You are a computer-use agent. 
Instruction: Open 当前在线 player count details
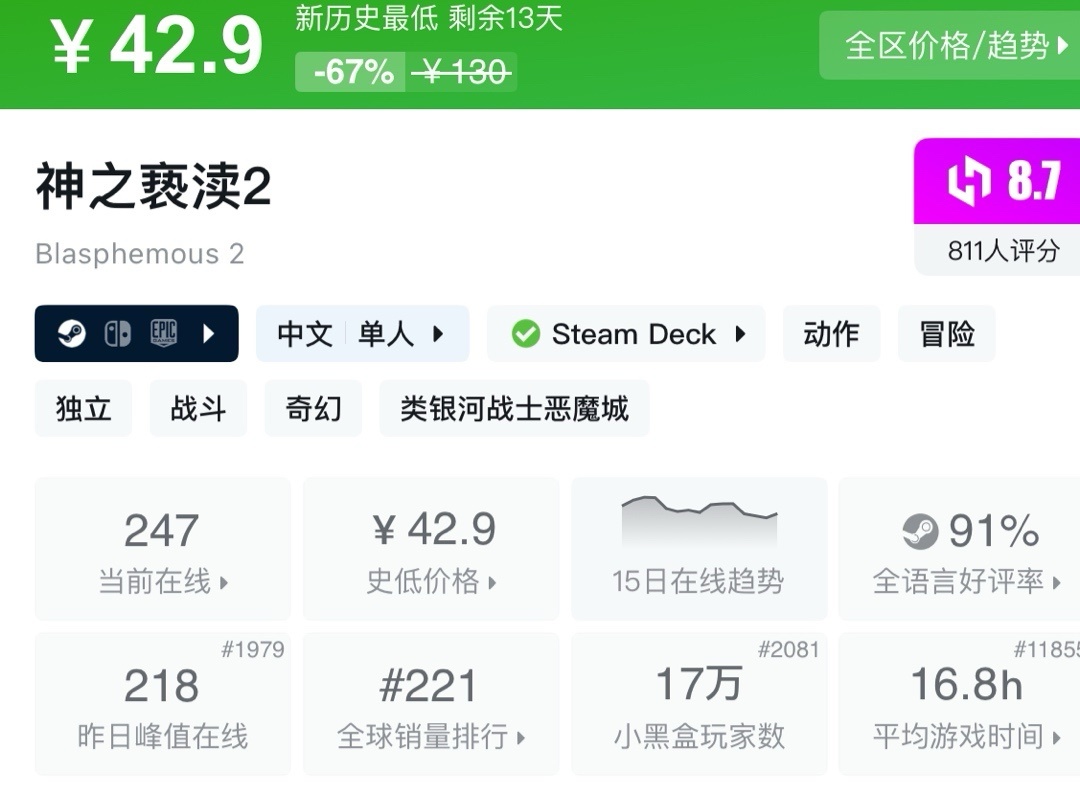162,548
